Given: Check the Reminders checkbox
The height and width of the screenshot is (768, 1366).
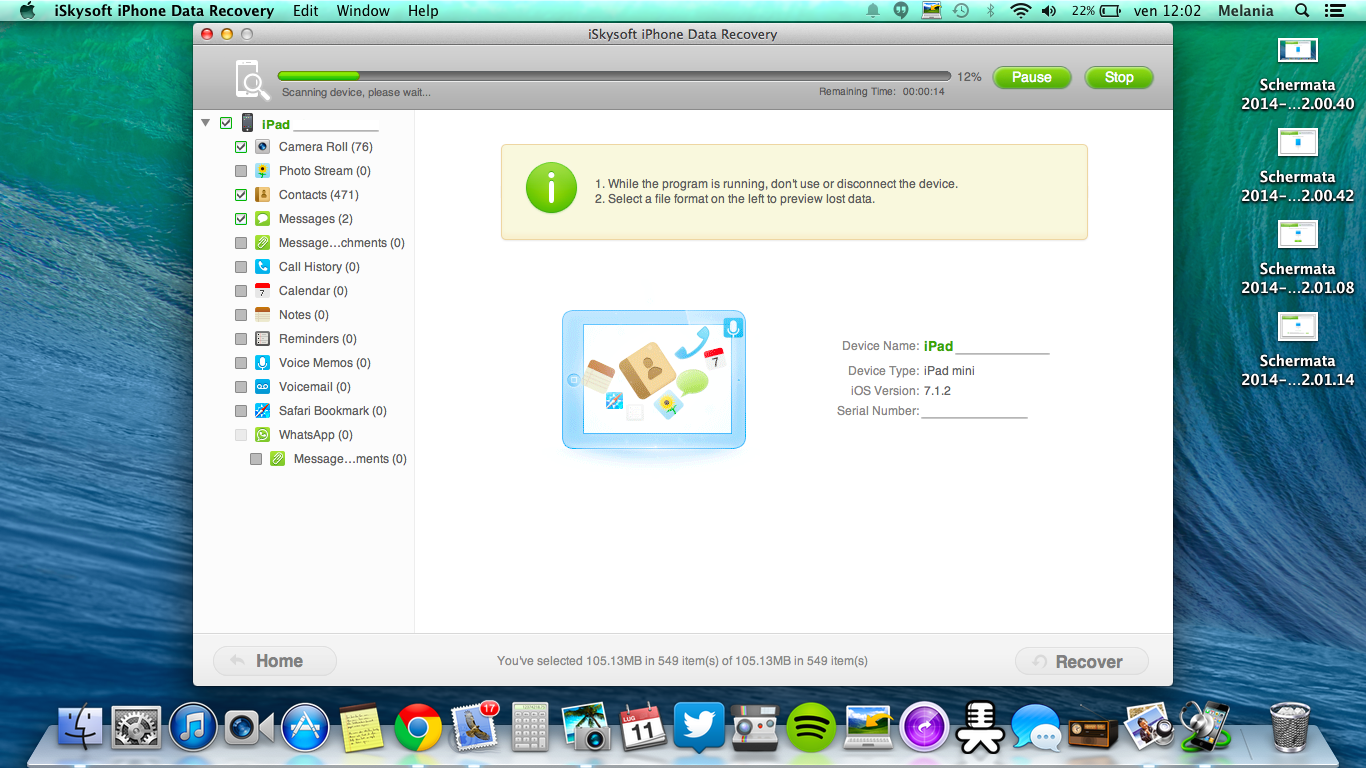Looking at the screenshot, I should point(241,339).
